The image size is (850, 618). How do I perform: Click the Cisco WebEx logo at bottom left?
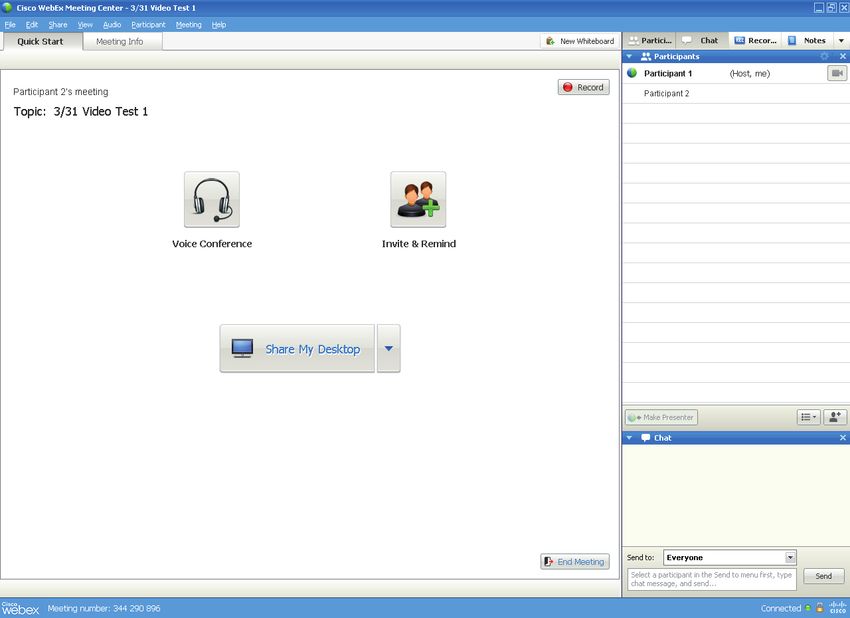click(x=21, y=608)
